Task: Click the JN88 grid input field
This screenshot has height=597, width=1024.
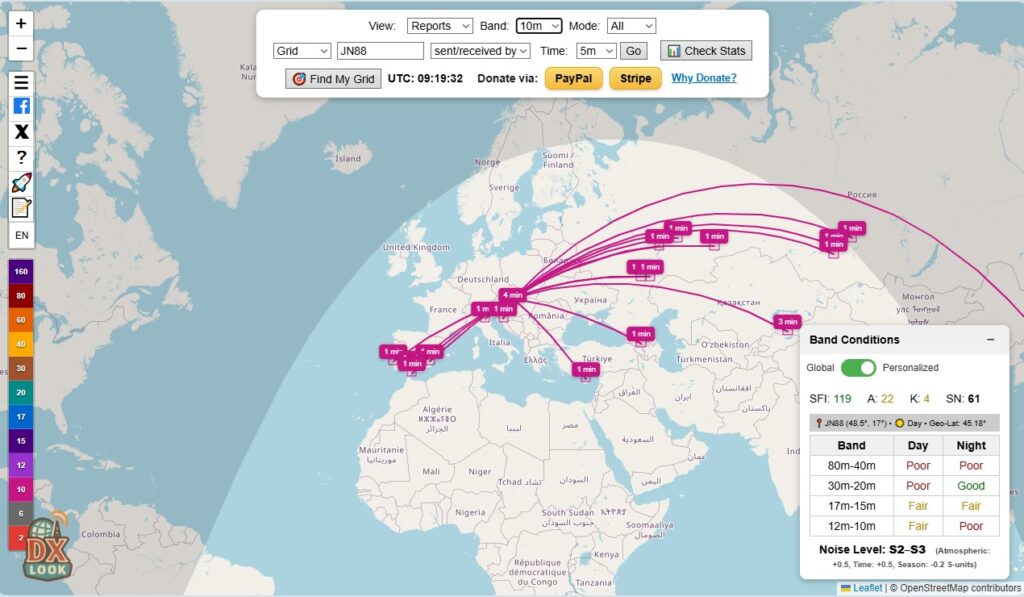Action: (x=380, y=51)
